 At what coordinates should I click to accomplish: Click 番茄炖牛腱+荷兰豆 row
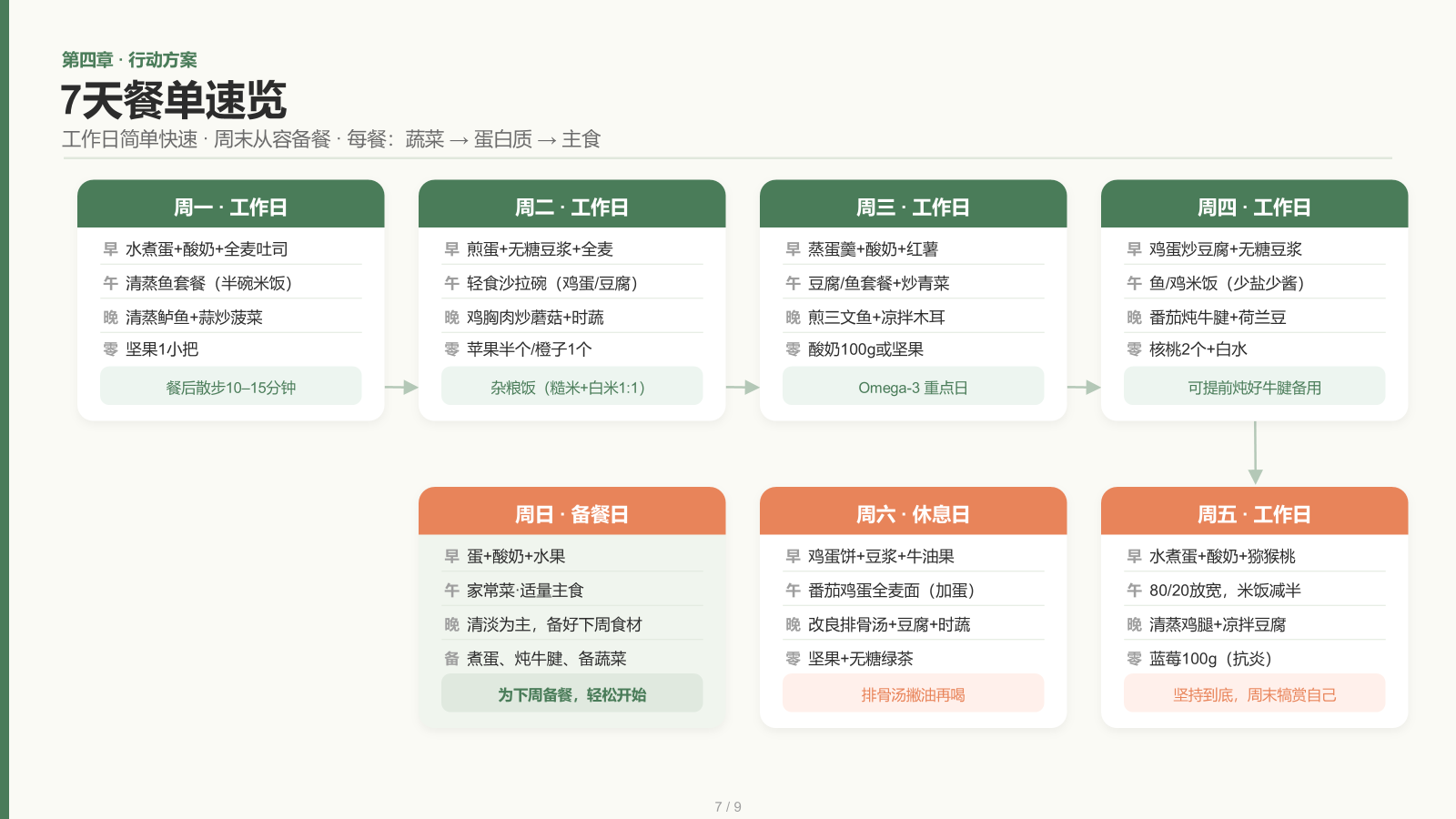(1255, 317)
